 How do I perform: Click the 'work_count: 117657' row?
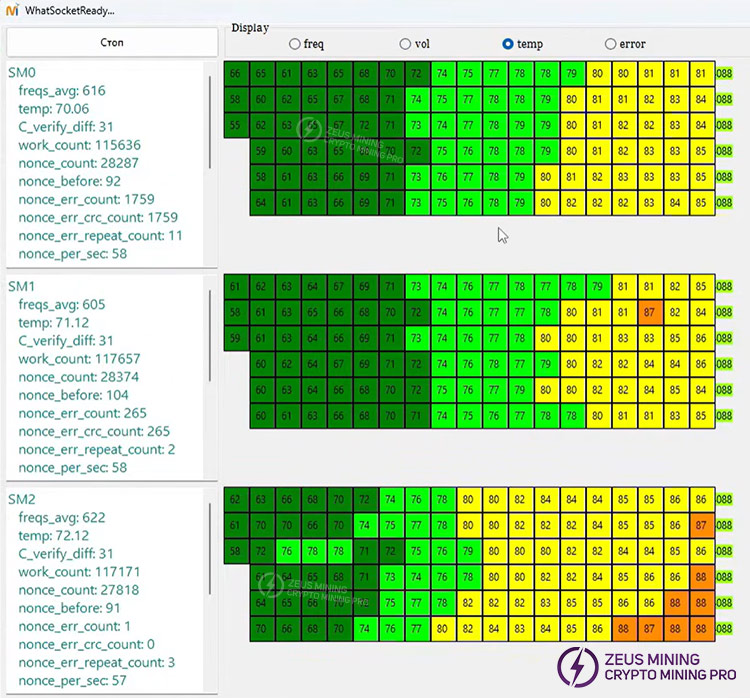pyautogui.click(x=79, y=359)
